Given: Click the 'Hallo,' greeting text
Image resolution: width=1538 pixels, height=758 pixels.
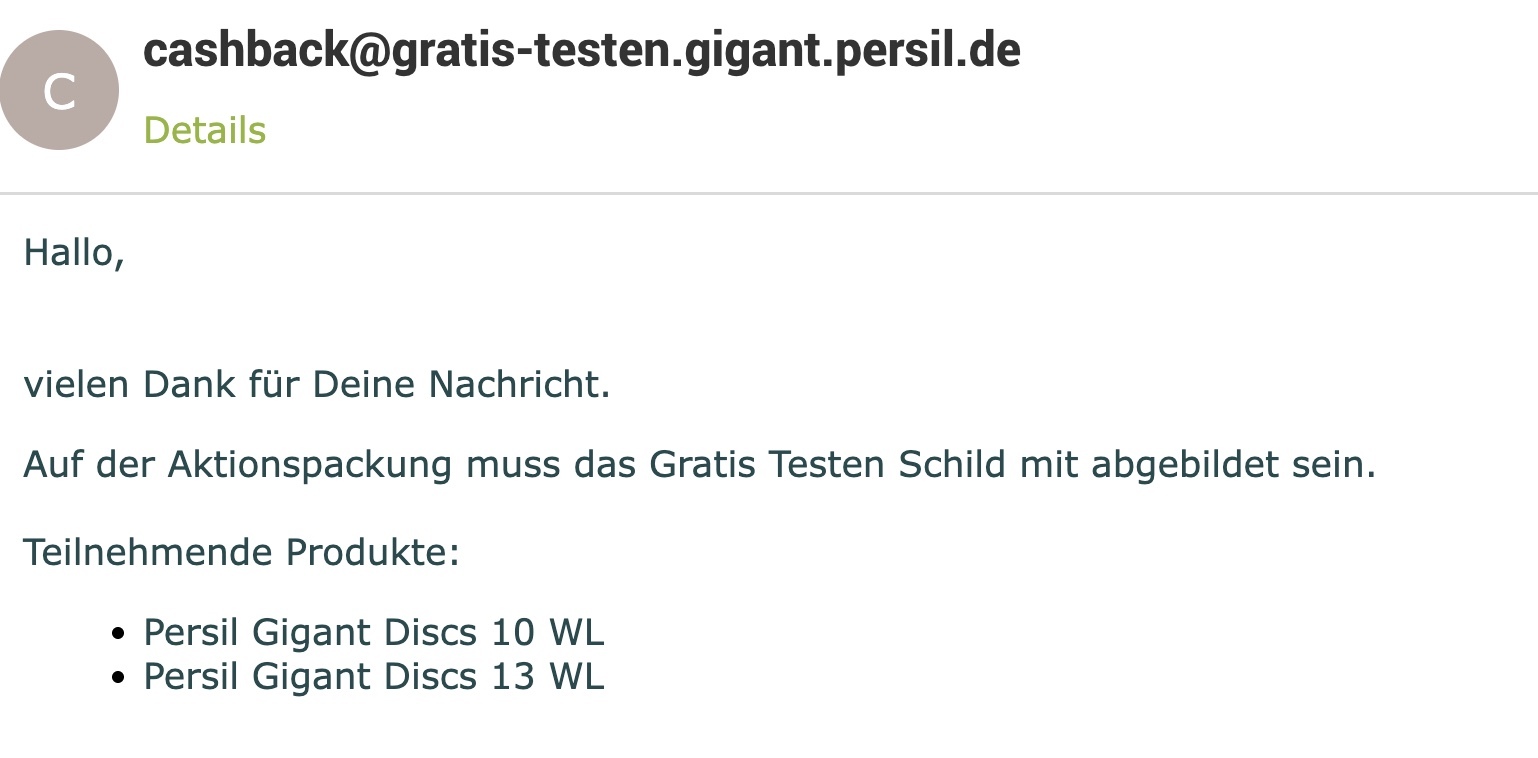Looking at the screenshot, I should (x=74, y=252).
